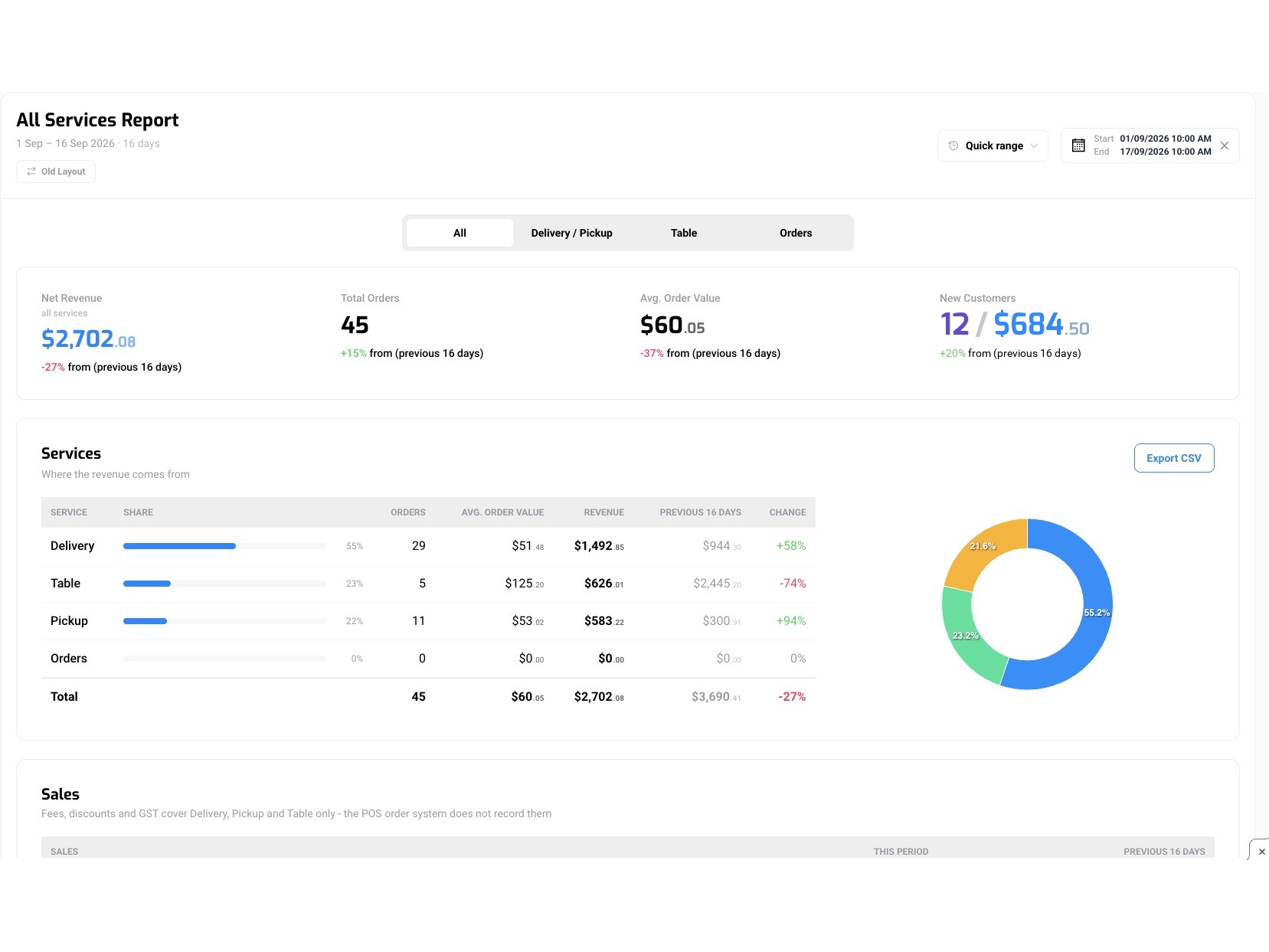1269x952 pixels.
Task: Click the Delivery previous value $944.30
Action: point(721,546)
